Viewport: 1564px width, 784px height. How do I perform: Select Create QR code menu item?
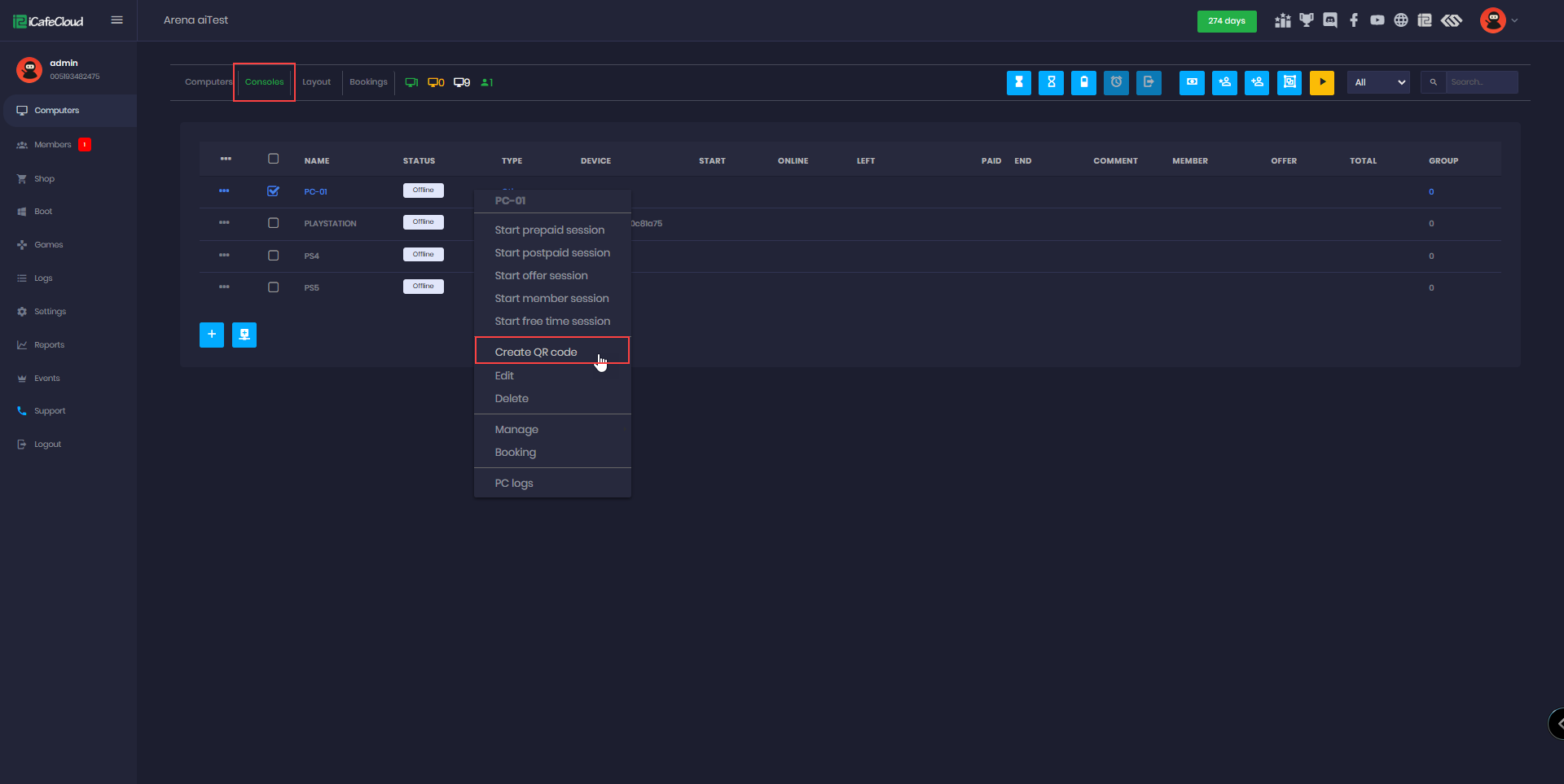[x=536, y=352]
